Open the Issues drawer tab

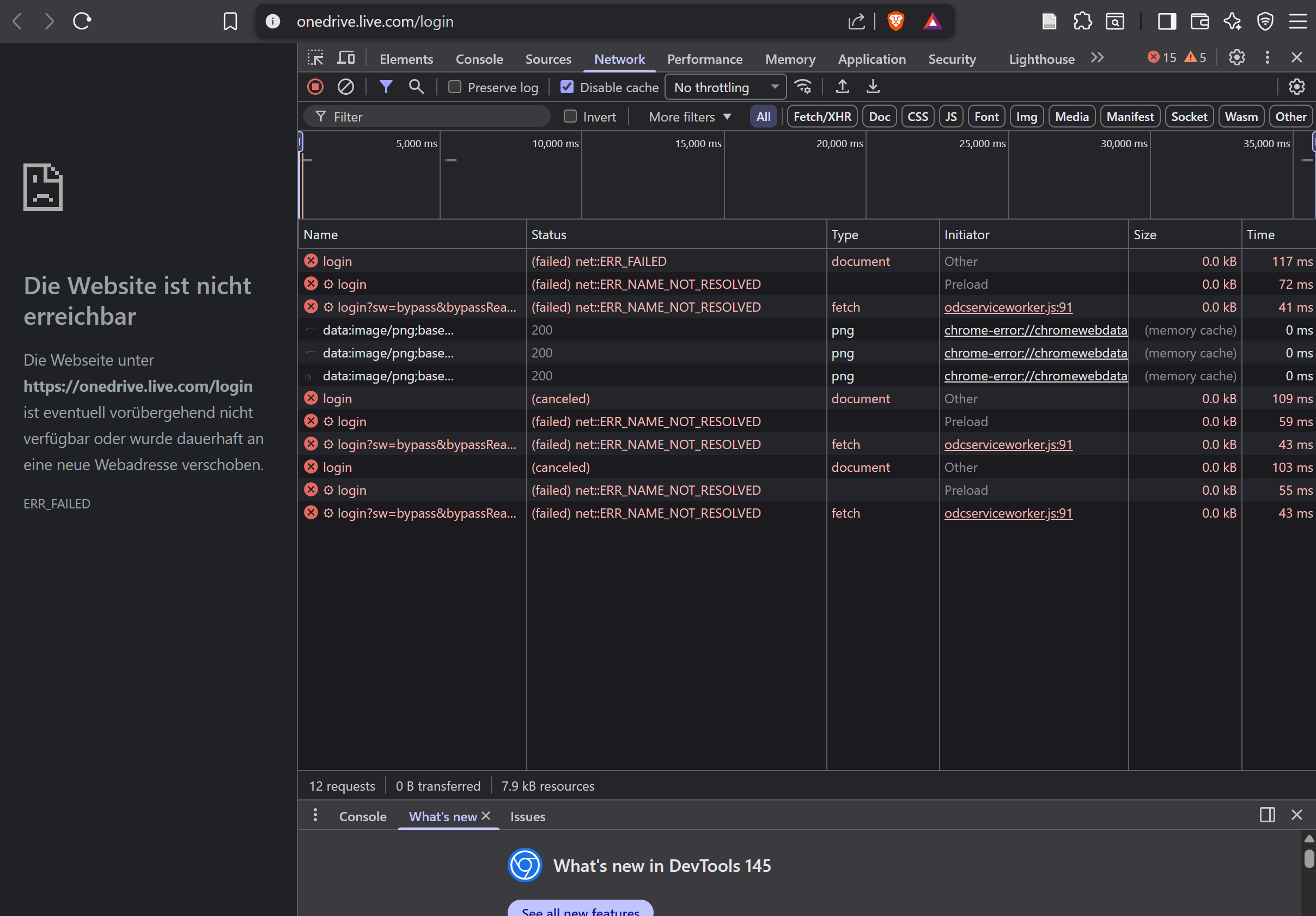(527, 816)
